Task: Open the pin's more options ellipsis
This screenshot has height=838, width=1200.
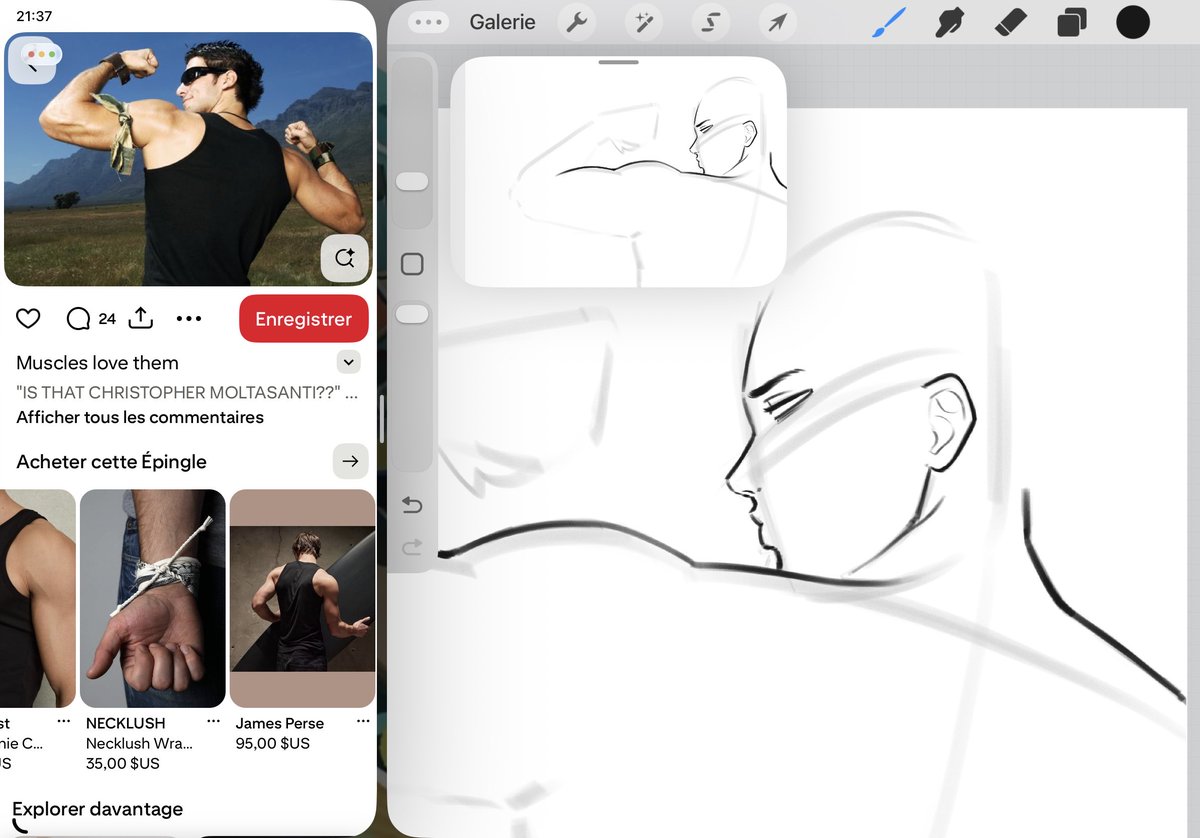Action: point(189,319)
